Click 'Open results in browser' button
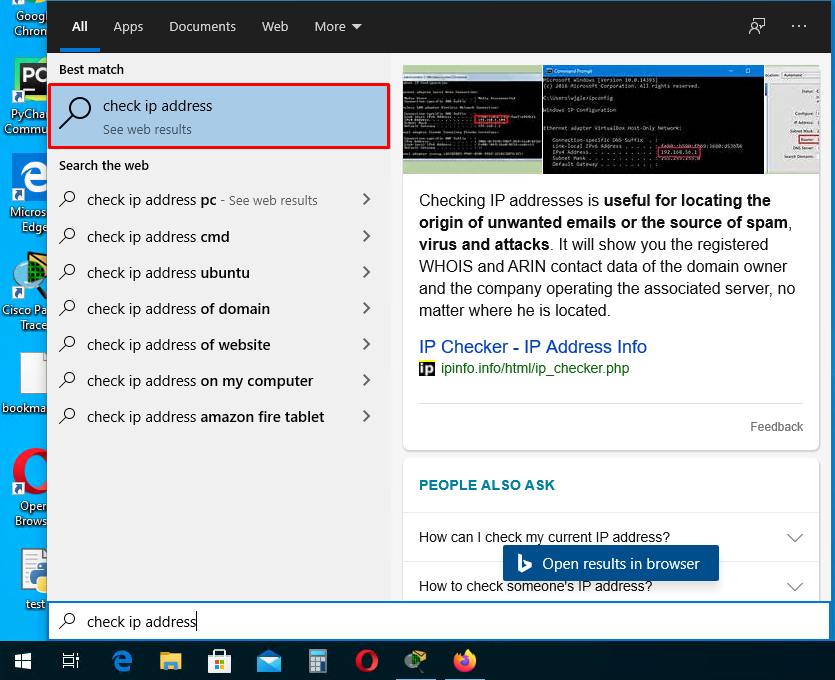This screenshot has height=680, width=835. pyautogui.click(x=611, y=563)
